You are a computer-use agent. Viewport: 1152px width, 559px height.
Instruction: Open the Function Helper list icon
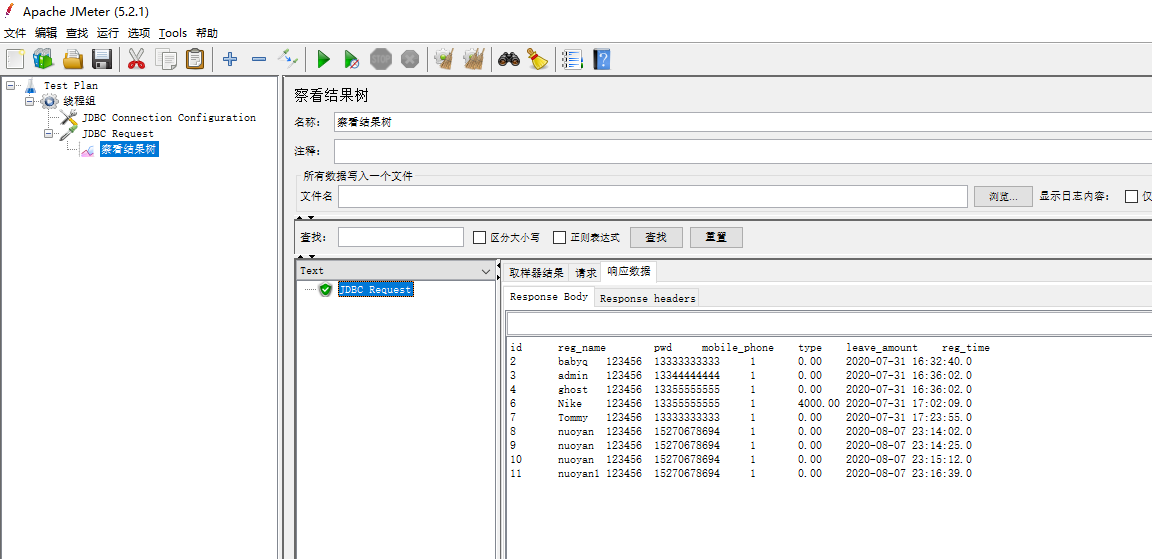[x=572, y=59]
